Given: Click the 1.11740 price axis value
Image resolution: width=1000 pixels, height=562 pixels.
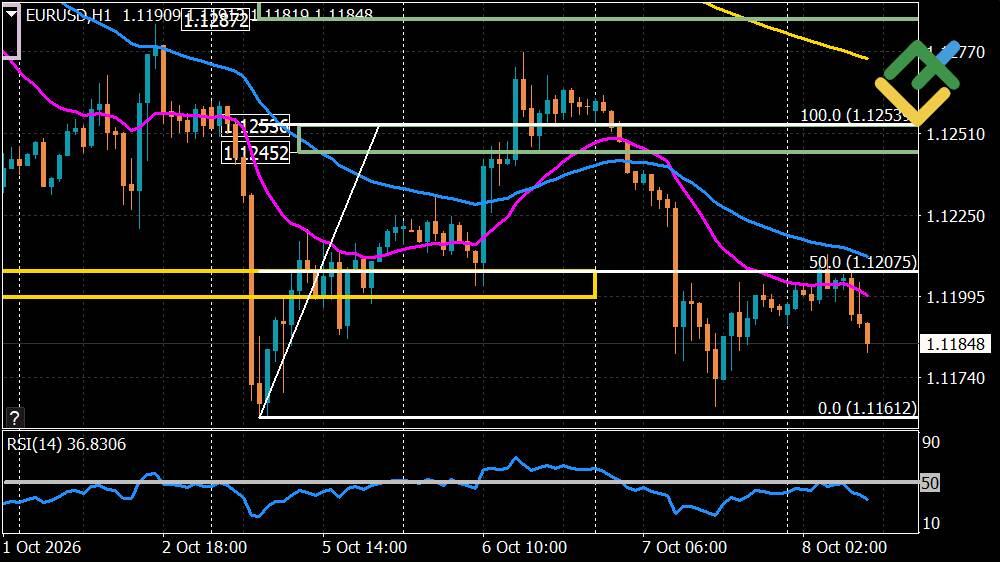Looking at the screenshot, I should (955, 378).
